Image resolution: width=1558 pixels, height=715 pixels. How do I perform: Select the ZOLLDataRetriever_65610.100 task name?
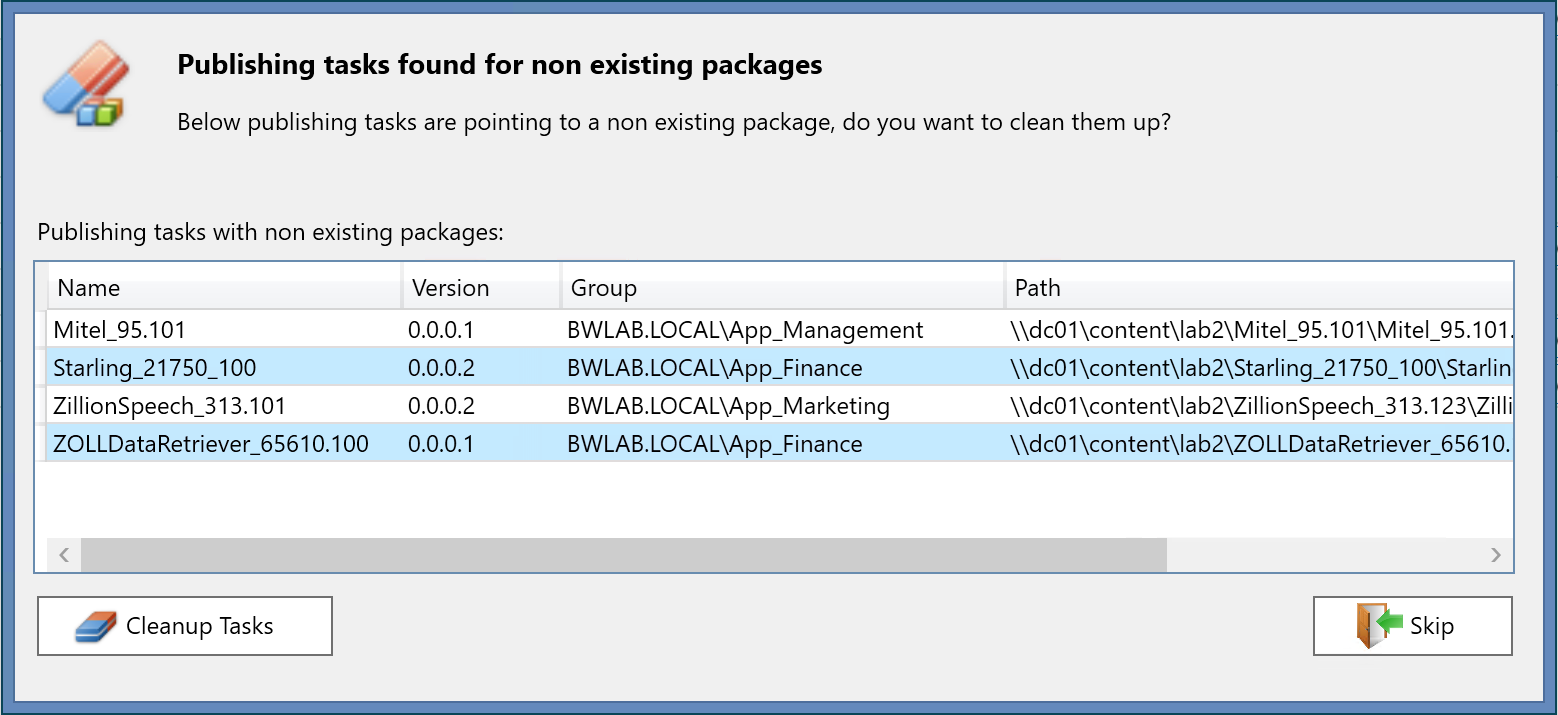pyautogui.click(x=211, y=444)
